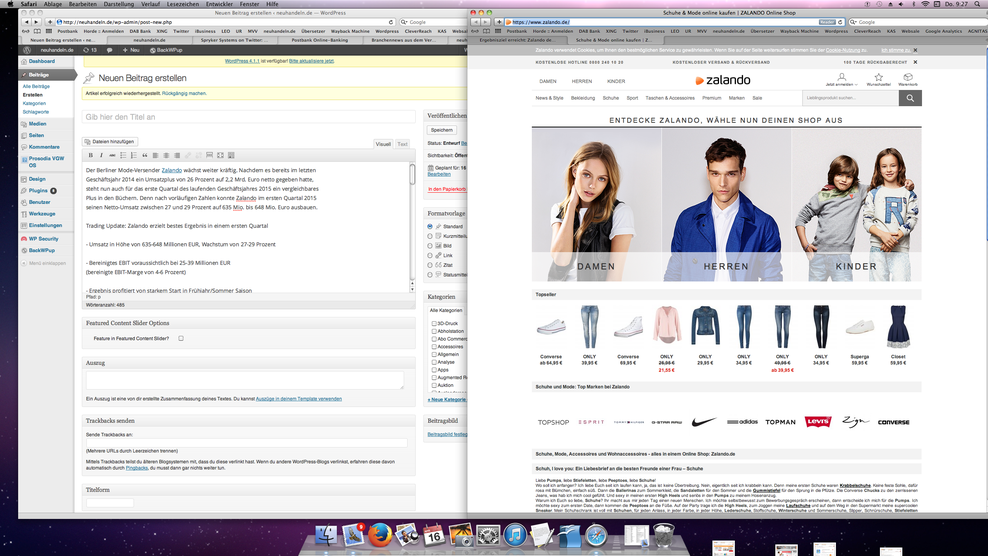Select the Standard post format
The image size is (988, 556).
pos(430,226)
